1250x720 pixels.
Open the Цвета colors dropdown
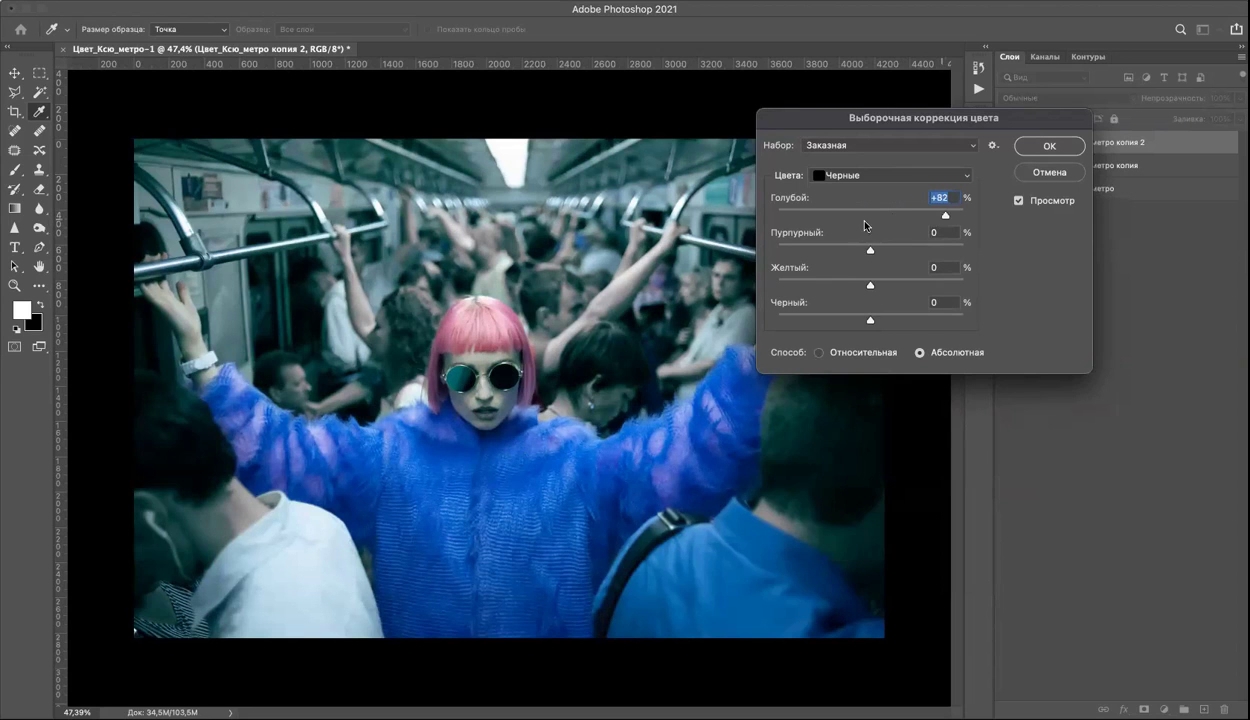point(890,176)
